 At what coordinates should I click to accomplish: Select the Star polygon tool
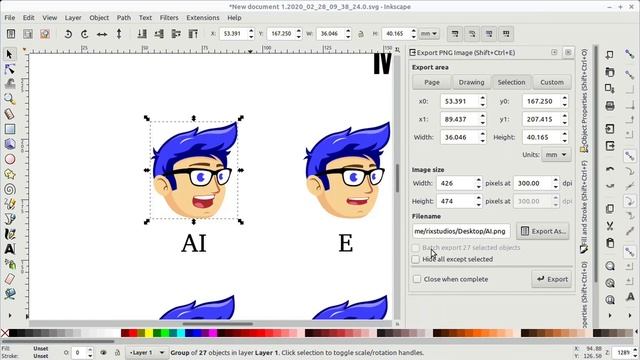(10, 174)
